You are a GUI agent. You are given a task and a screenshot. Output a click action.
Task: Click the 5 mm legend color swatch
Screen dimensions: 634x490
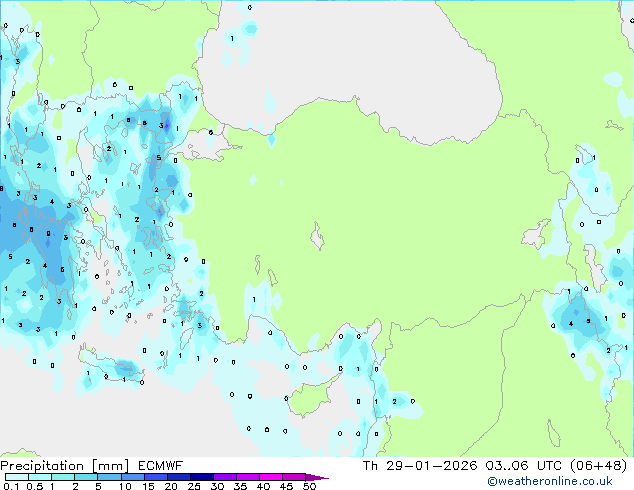pyautogui.click(x=109, y=477)
